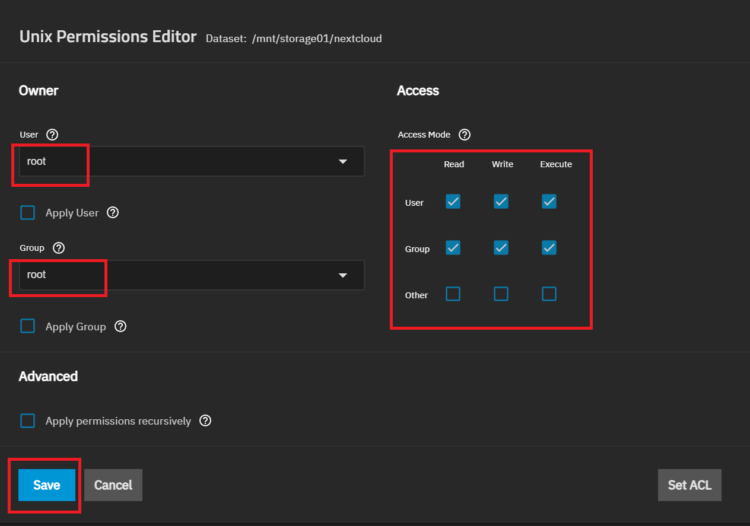The width and height of the screenshot is (750, 526).
Task: Uncheck Group Write permission
Action: (501, 248)
